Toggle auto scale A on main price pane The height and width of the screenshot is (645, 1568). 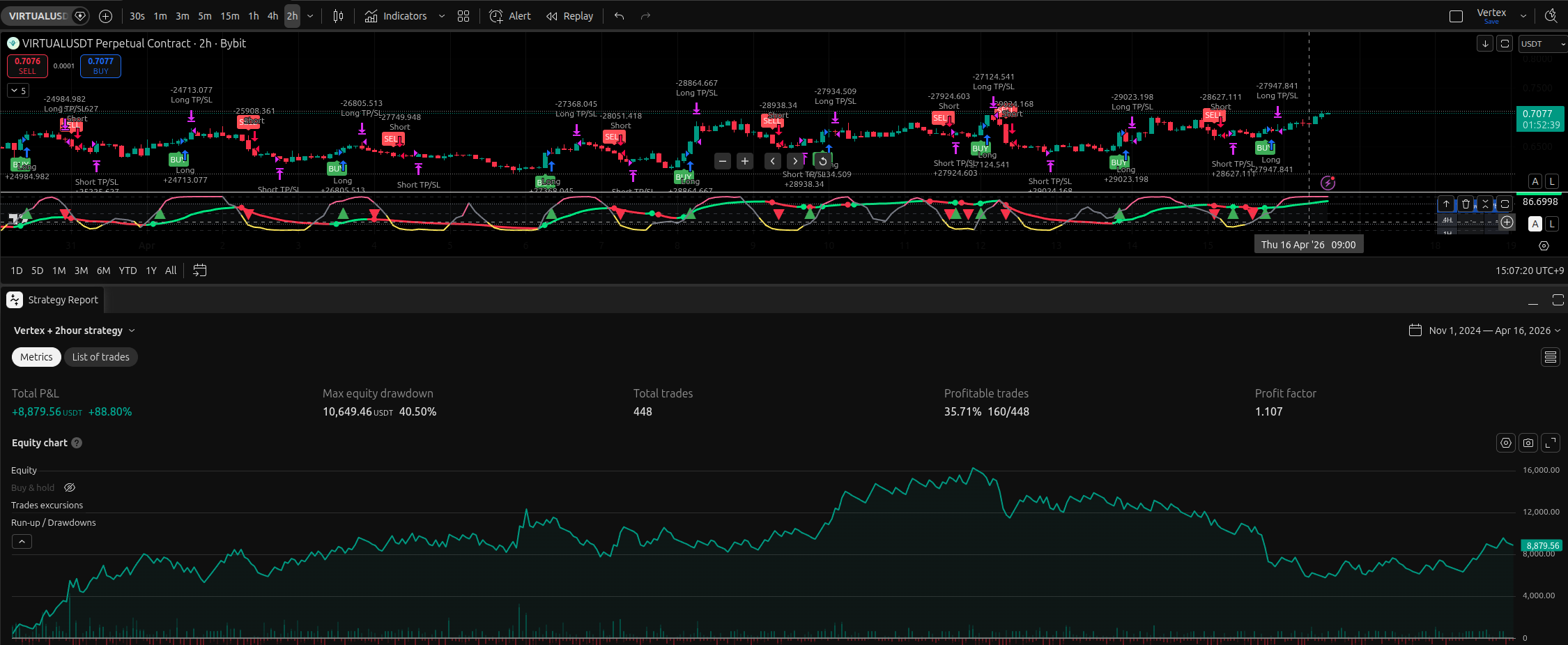point(1535,181)
